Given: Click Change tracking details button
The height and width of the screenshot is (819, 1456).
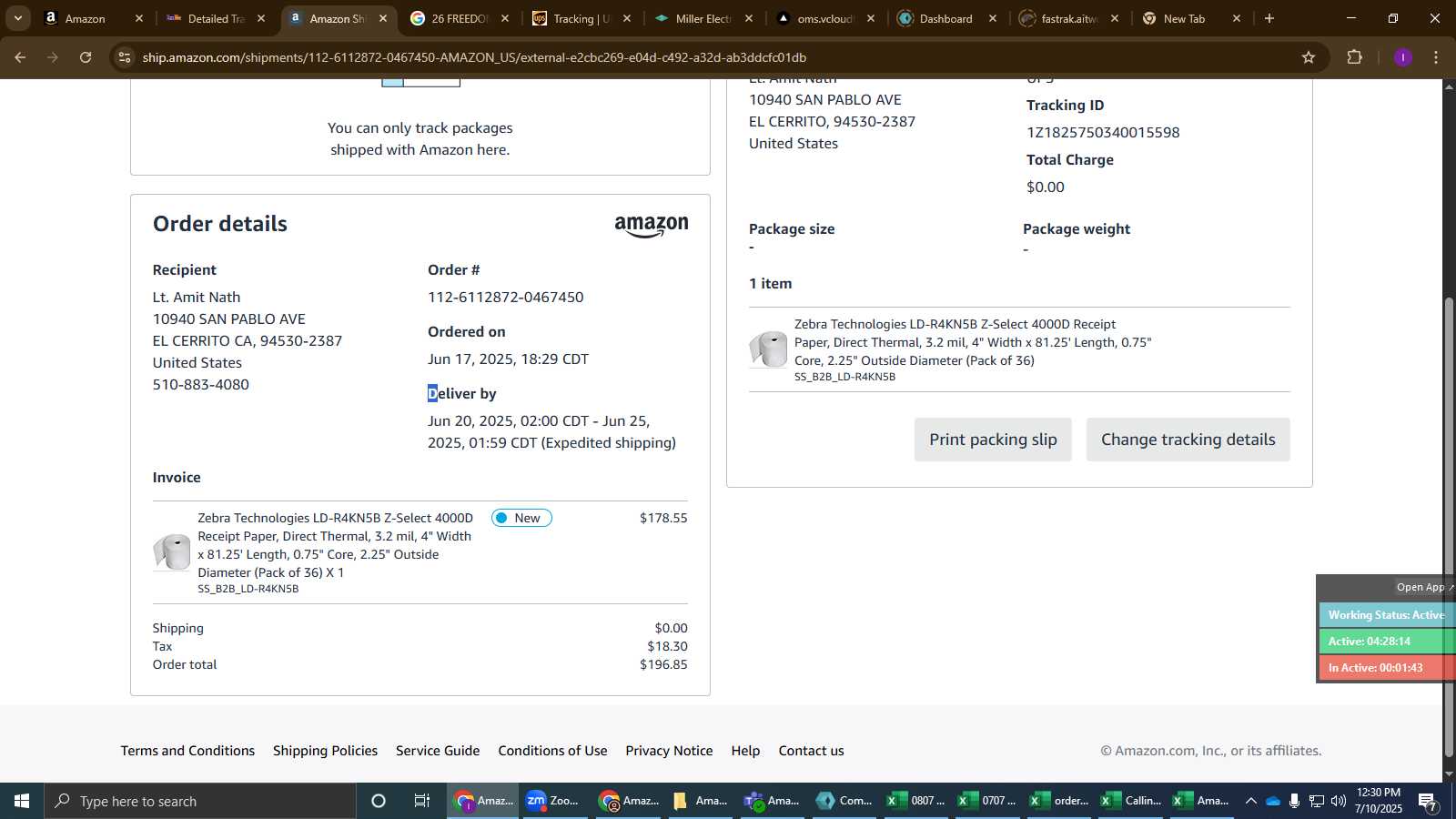Looking at the screenshot, I should 1188,440.
